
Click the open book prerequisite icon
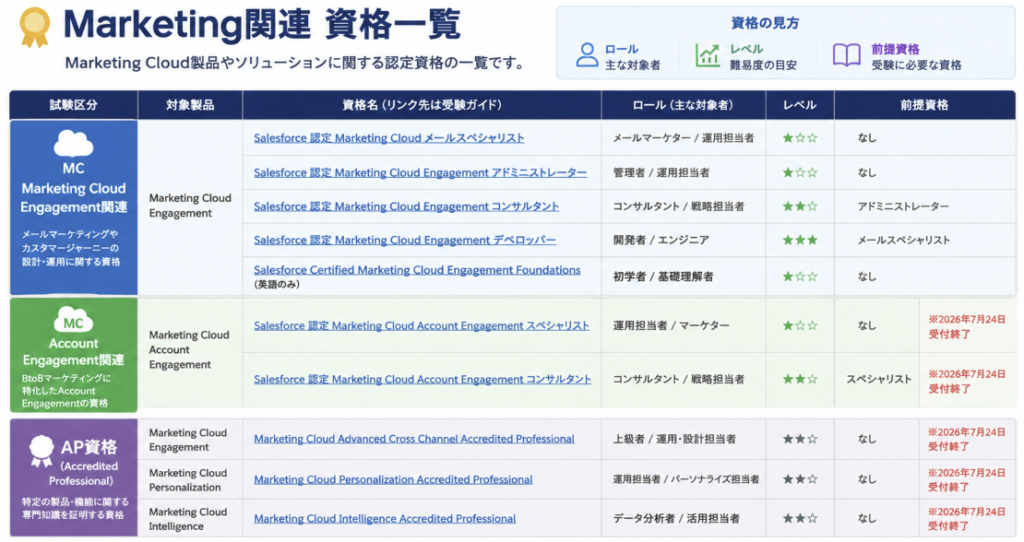(x=847, y=56)
